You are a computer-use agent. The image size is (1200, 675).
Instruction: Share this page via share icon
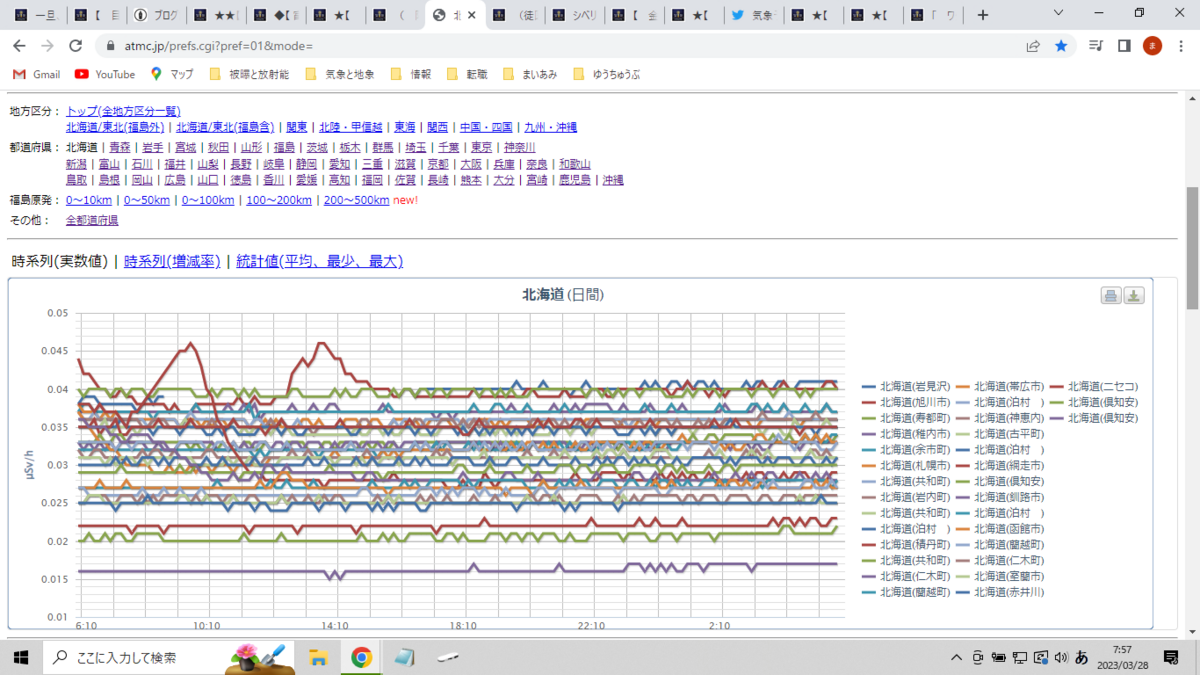(1033, 46)
